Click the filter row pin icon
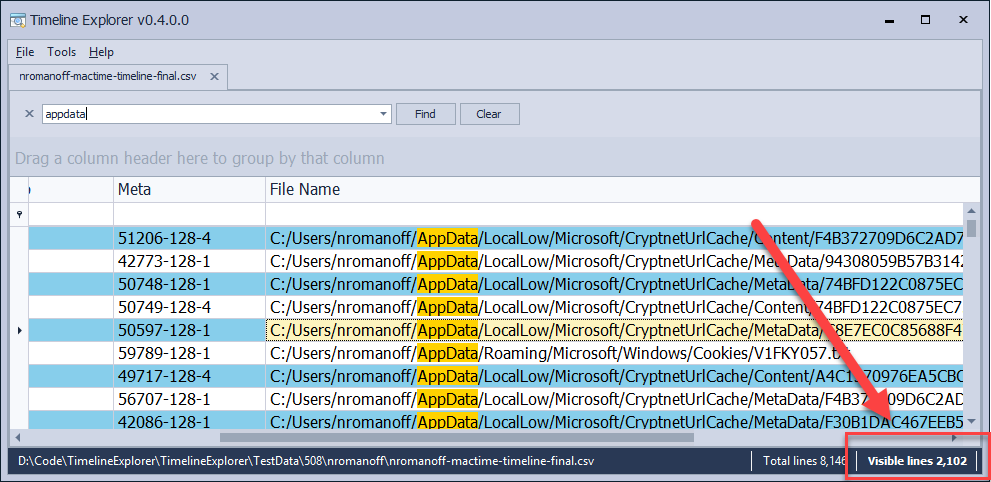Viewport: 991px width, 482px height. (19, 215)
